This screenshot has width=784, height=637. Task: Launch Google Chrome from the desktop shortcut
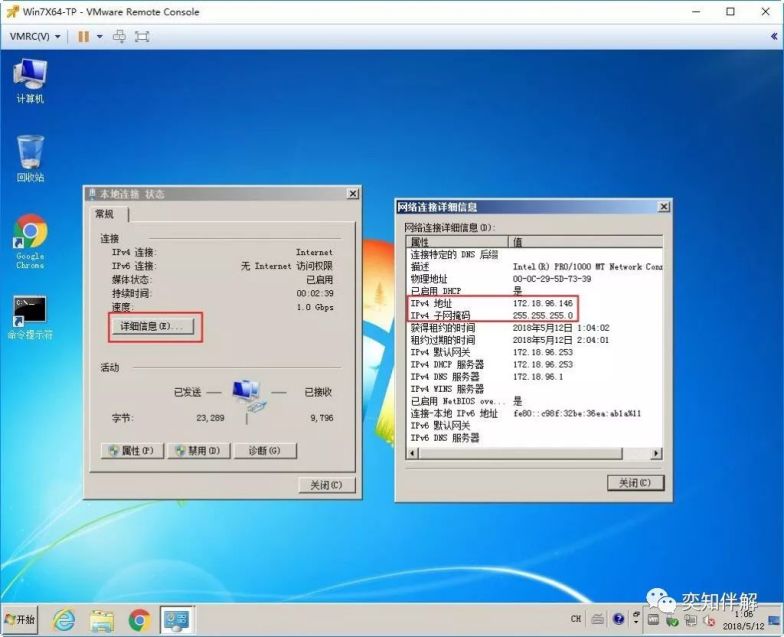coord(30,242)
